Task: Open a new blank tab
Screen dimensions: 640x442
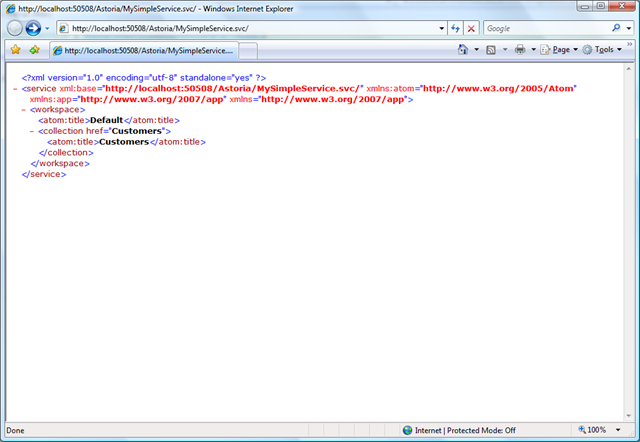Action: click(248, 51)
